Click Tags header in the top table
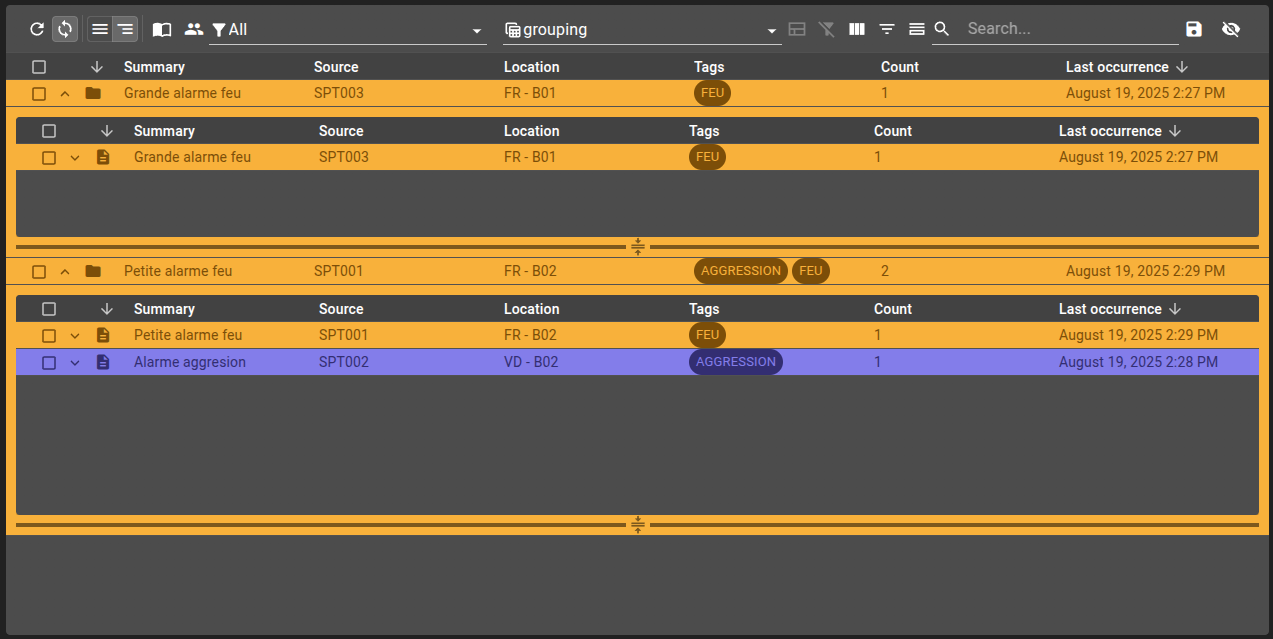The height and width of the screenshot is (639, 1273). point(709,67)
